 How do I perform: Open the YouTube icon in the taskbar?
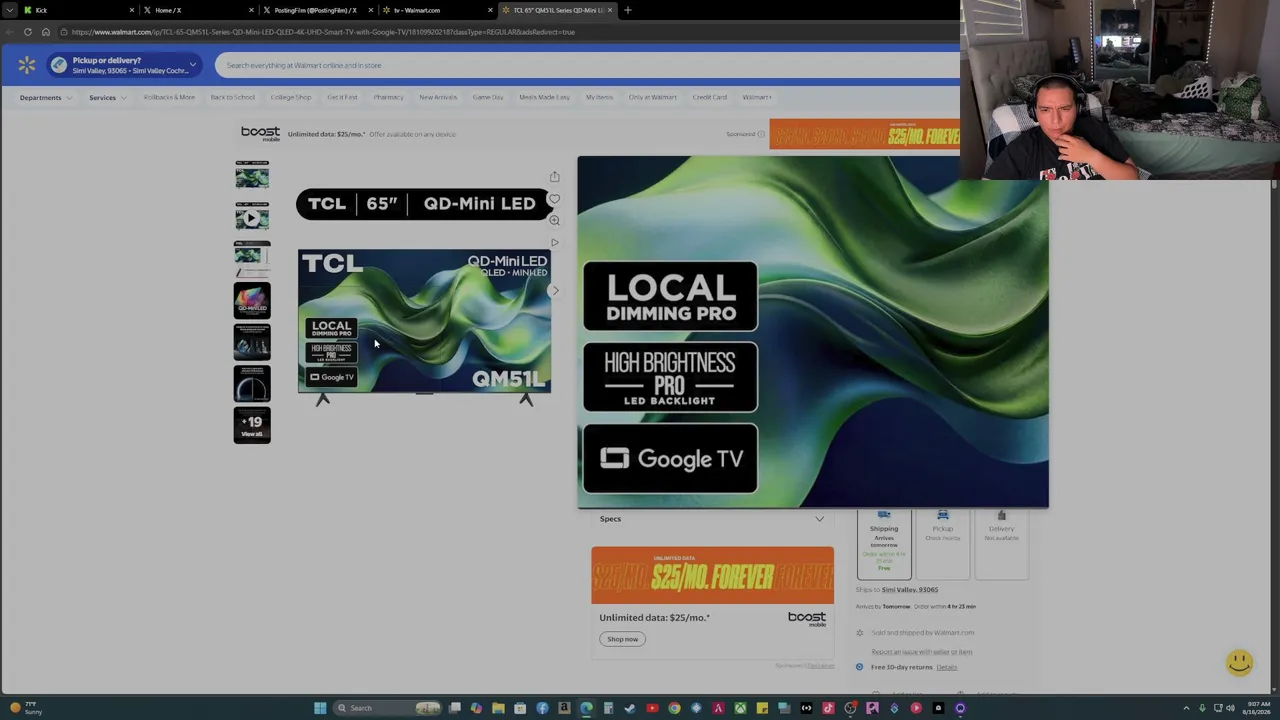click(652, 708)
